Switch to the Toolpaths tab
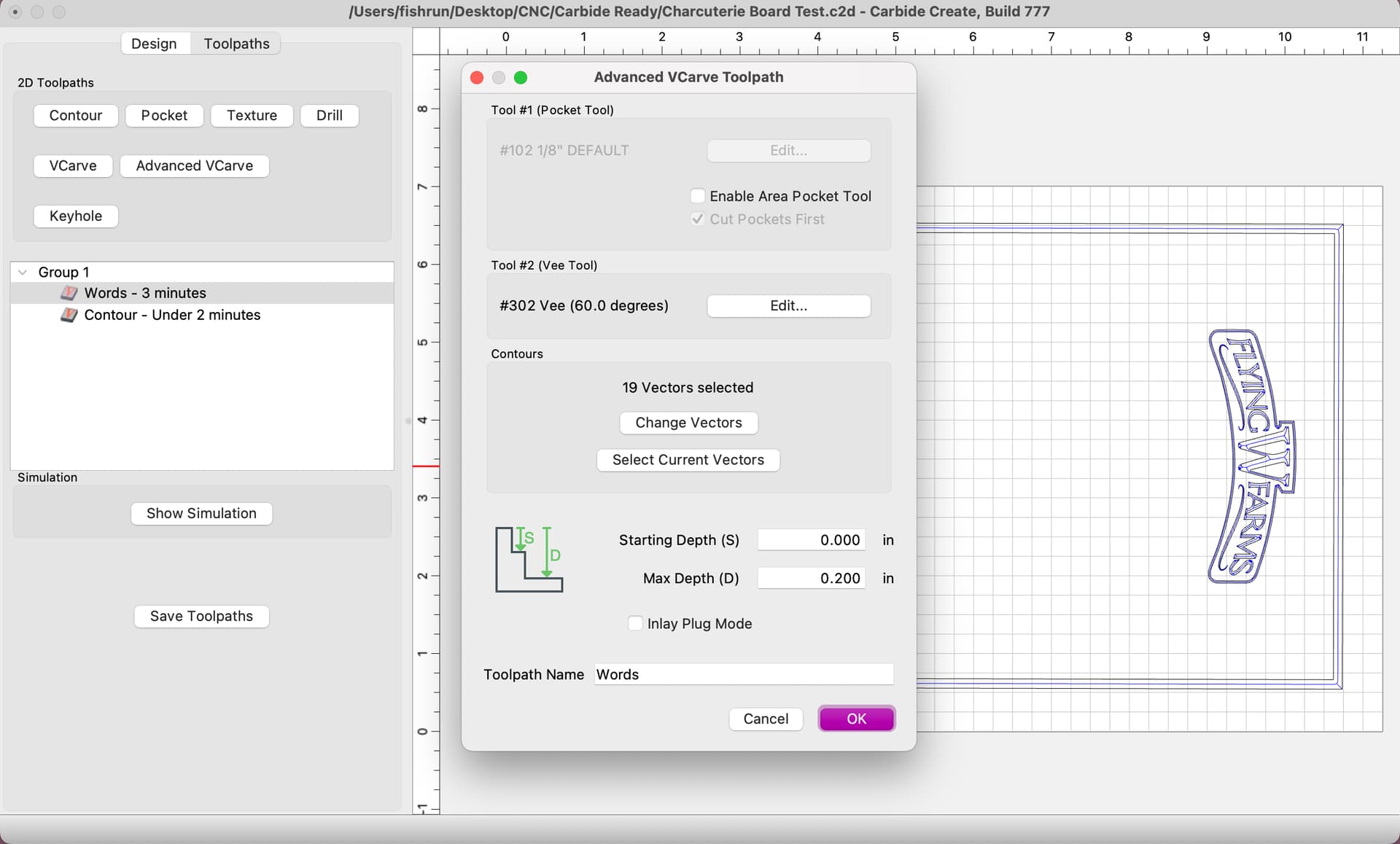The width and height of the screenshot is (1400, 844). 236,44
